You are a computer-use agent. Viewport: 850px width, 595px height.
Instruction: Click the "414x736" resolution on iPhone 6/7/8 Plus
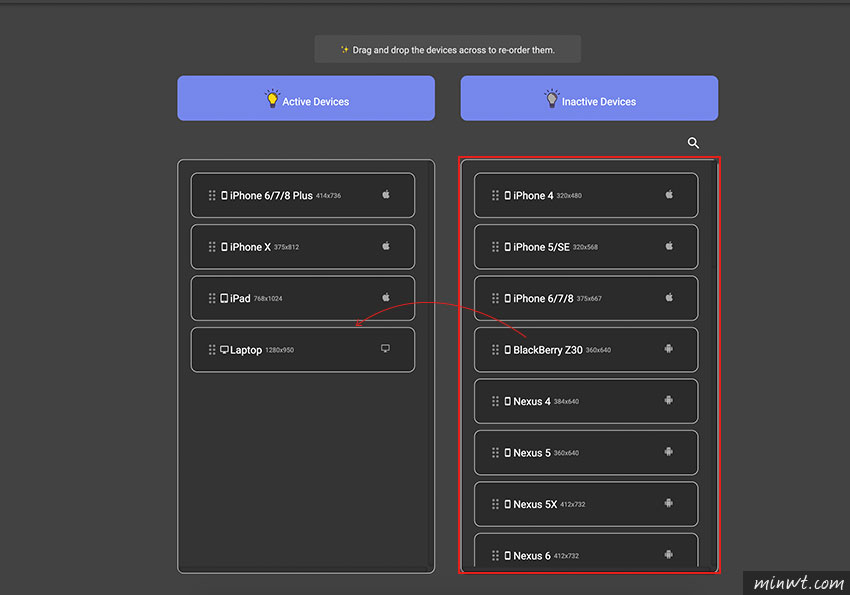pyautogui.click(x=329, y=196)
